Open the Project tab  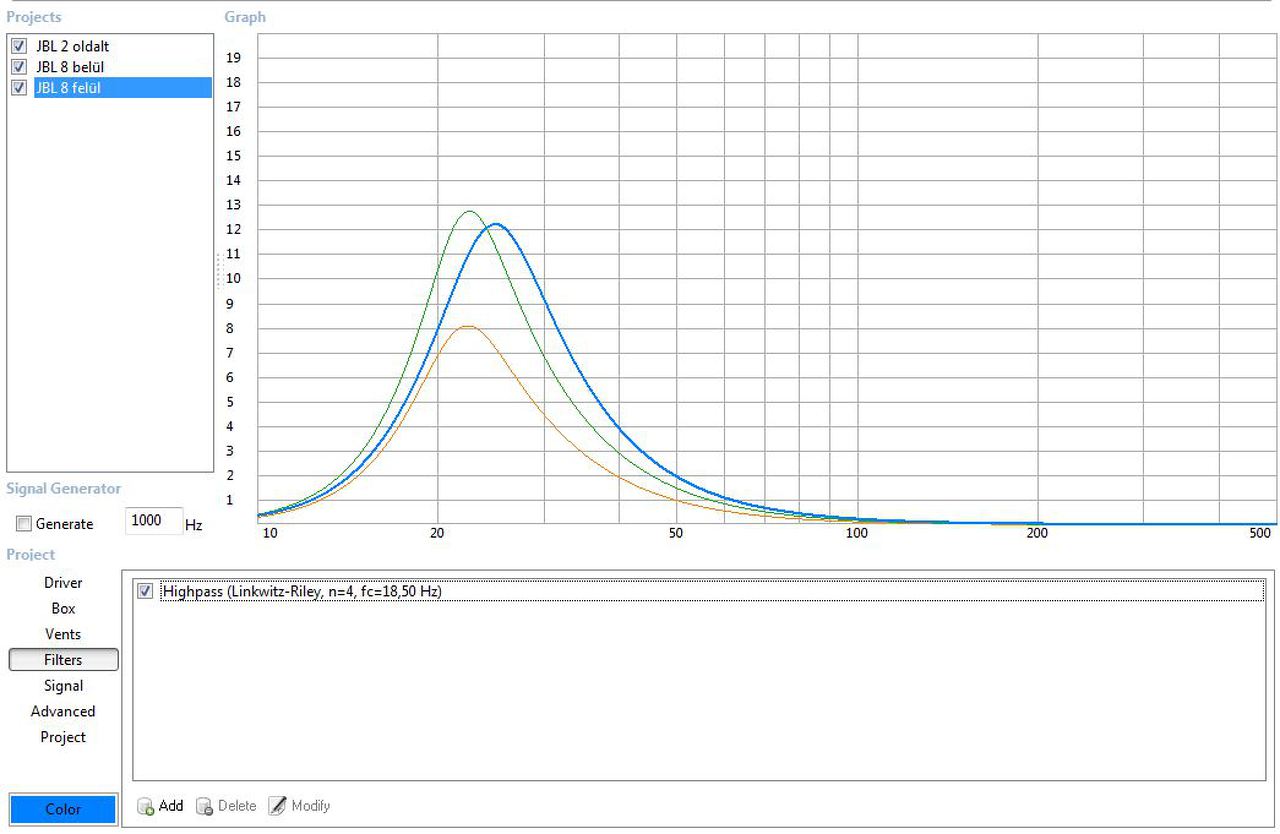click(x=63, y=737)
